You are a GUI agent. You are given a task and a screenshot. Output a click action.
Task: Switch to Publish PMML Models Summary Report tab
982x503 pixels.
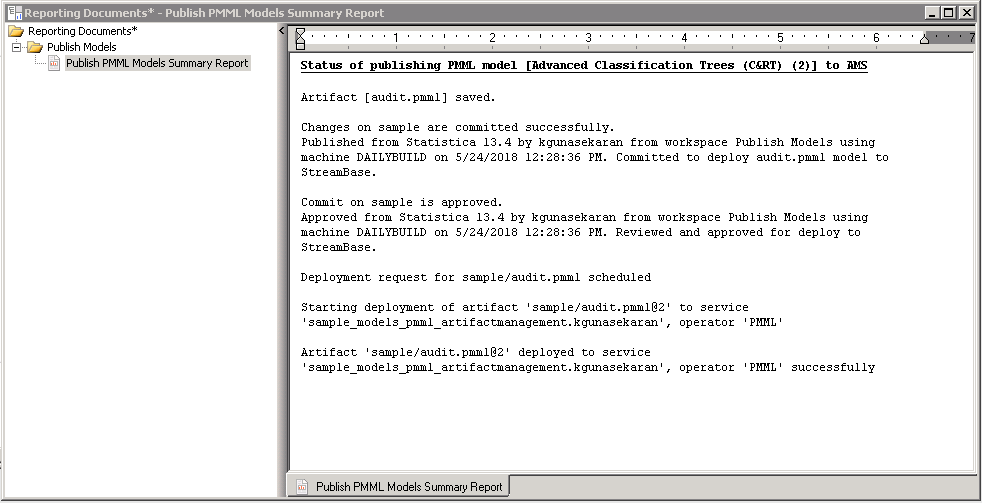(399, 487)
